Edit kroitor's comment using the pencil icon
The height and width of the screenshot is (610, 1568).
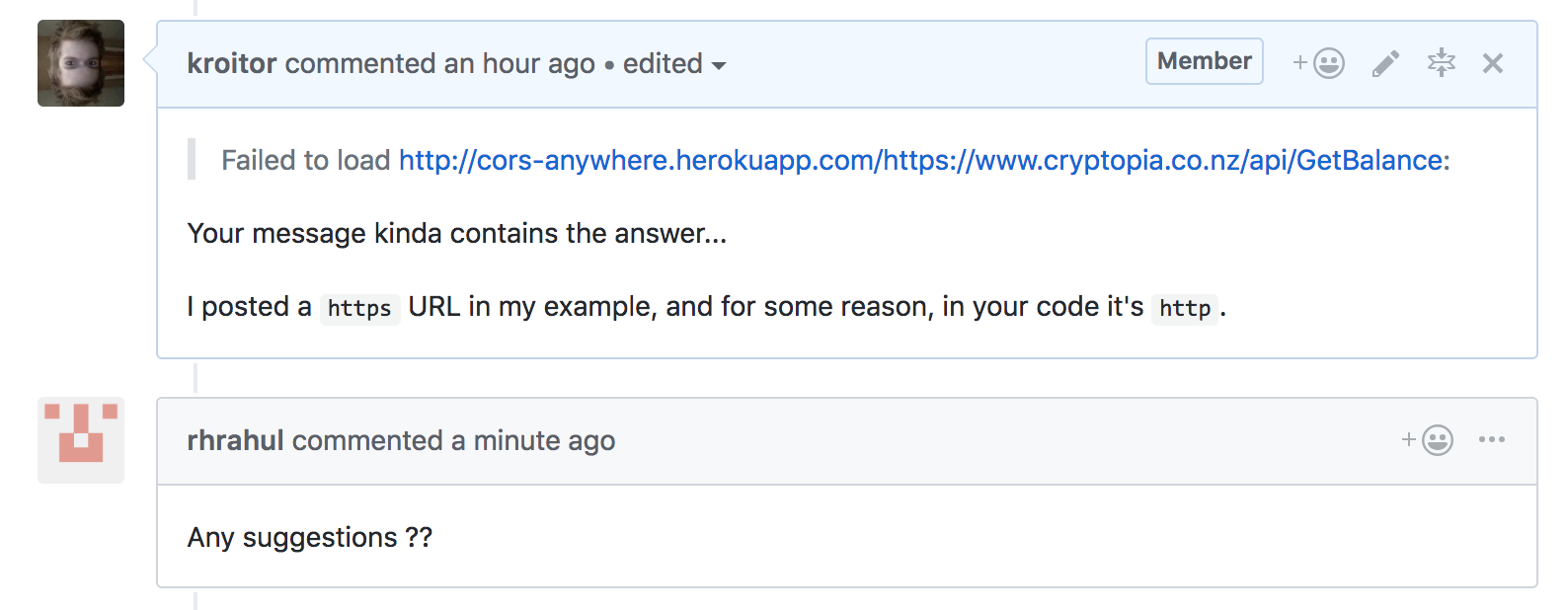coord(1384,62)
